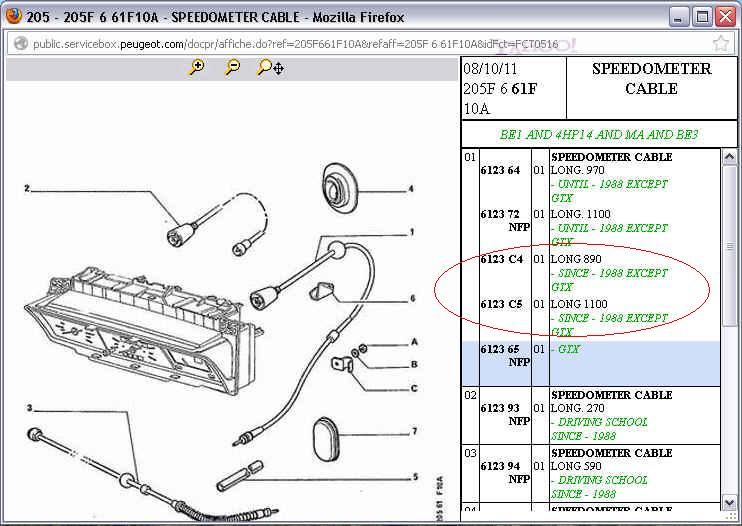Select highlighted part number 6123 65

point(500,349)
